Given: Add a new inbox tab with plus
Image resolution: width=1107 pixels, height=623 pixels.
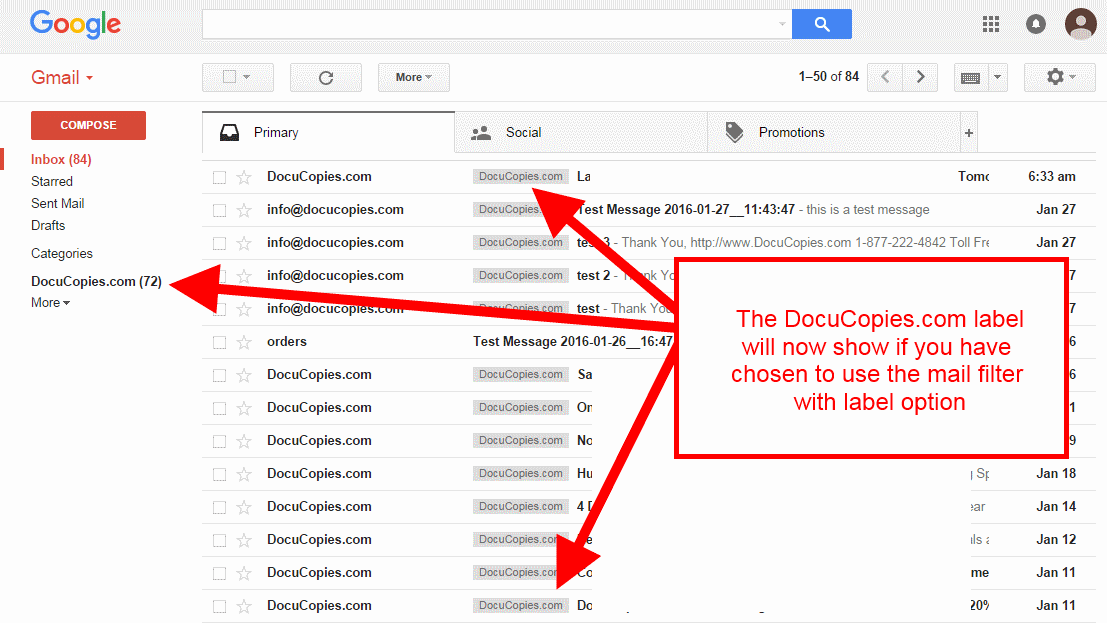Looking at the screenshot, I should point(968,132).
